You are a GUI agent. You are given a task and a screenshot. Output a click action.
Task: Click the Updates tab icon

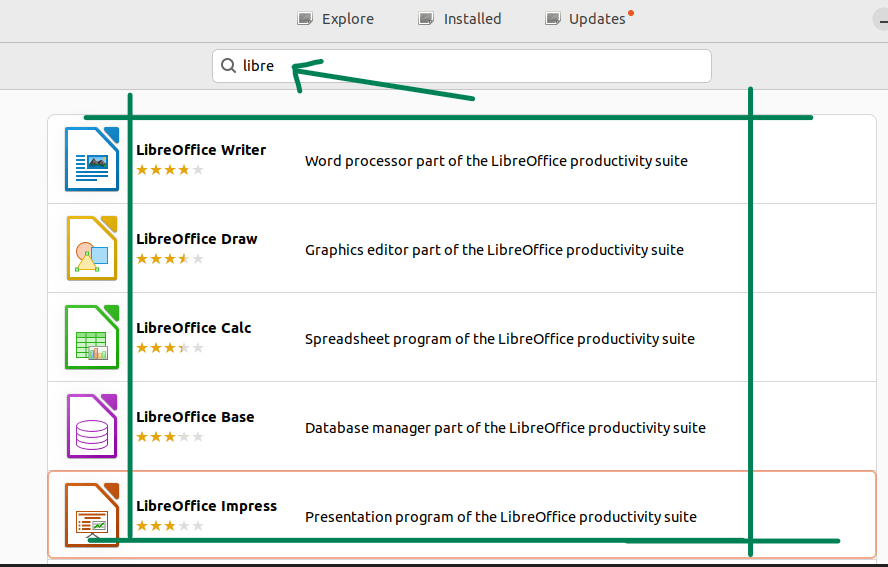pos(552,19)
